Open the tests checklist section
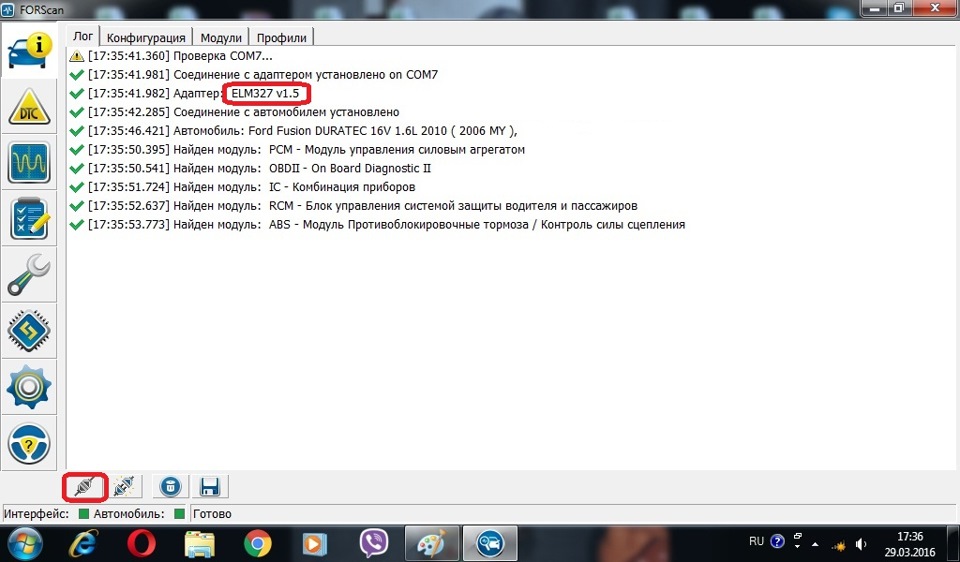The width and height of the screenshot is (960, 562). (x=29, y=219)
